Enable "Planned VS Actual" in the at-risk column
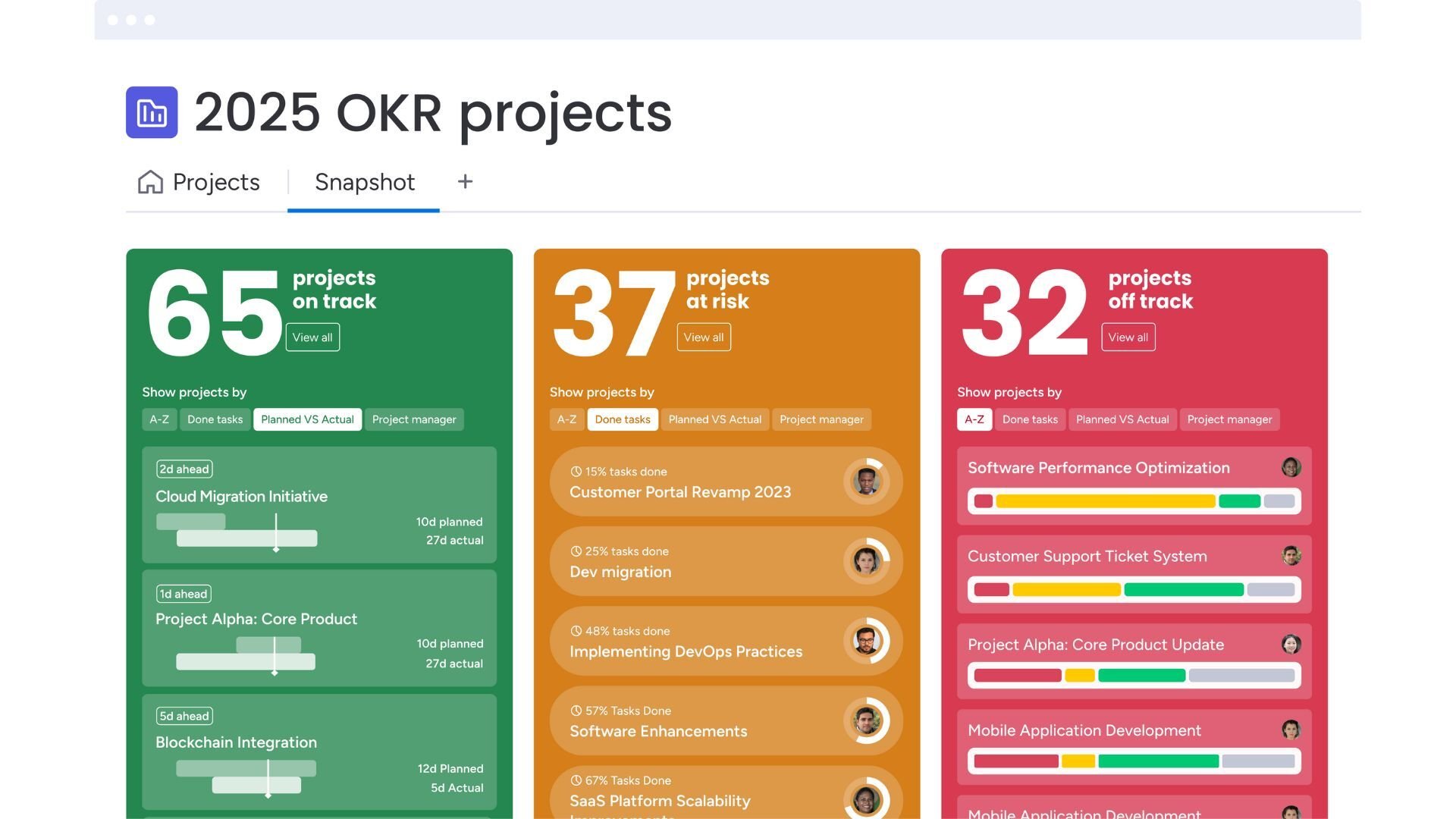 click(x=714, y=419)
